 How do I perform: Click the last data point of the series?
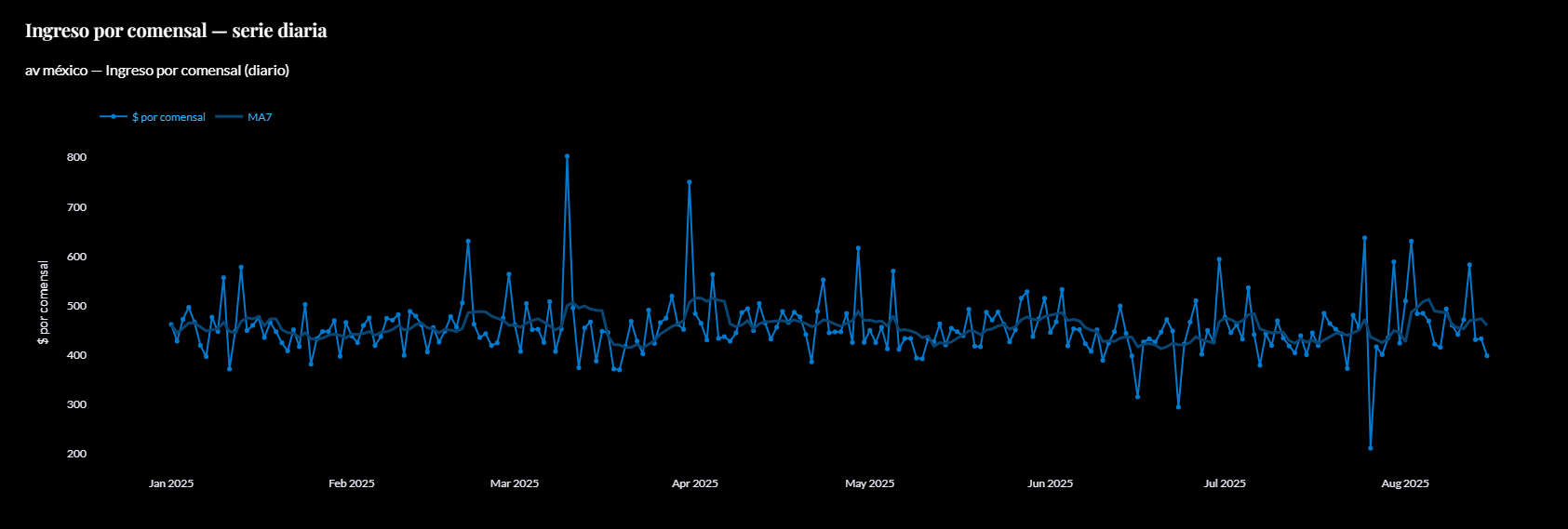(x=1487, y=356)
